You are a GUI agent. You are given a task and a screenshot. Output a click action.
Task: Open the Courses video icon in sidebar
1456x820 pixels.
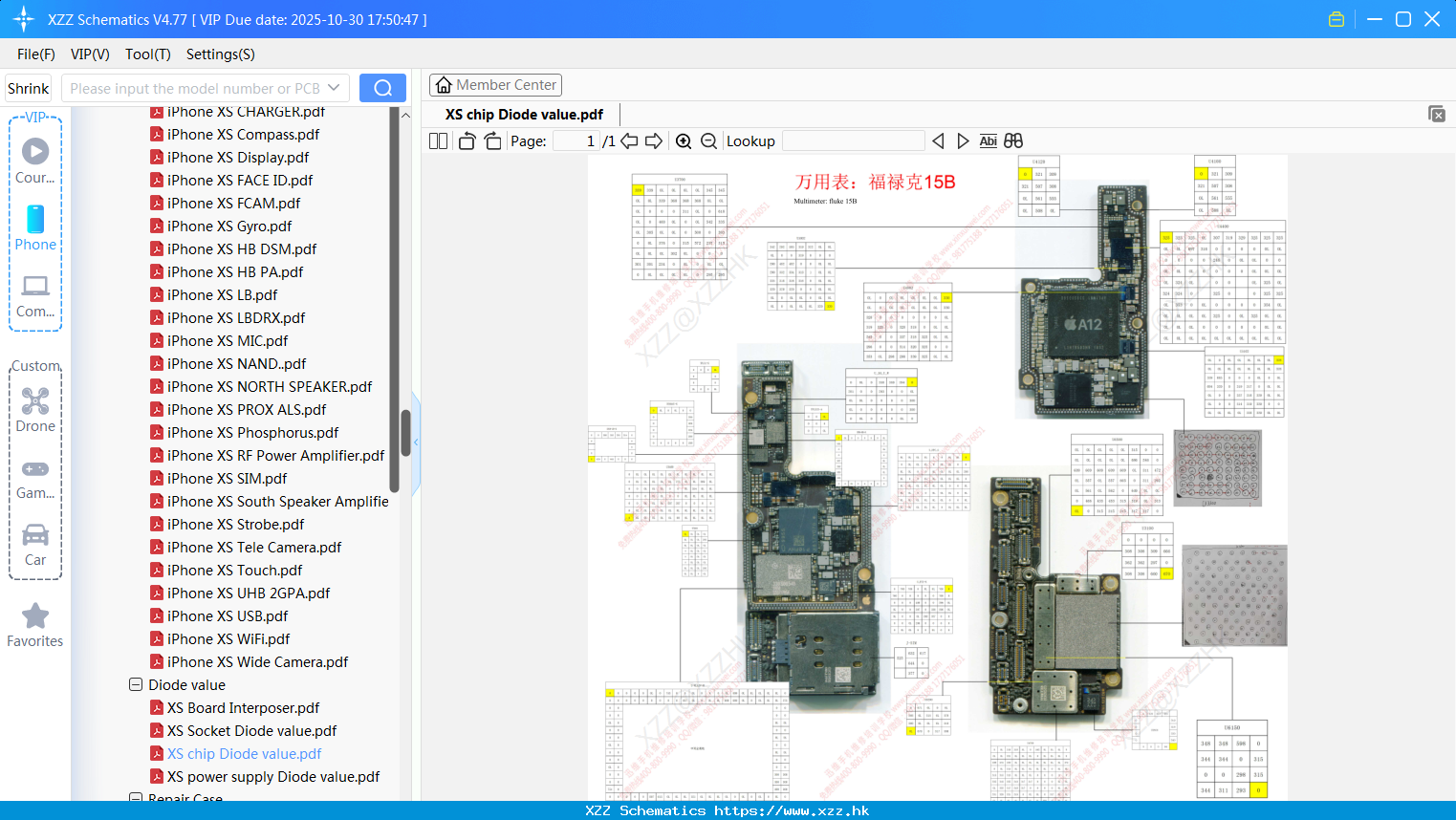click(x=35, y=151)
